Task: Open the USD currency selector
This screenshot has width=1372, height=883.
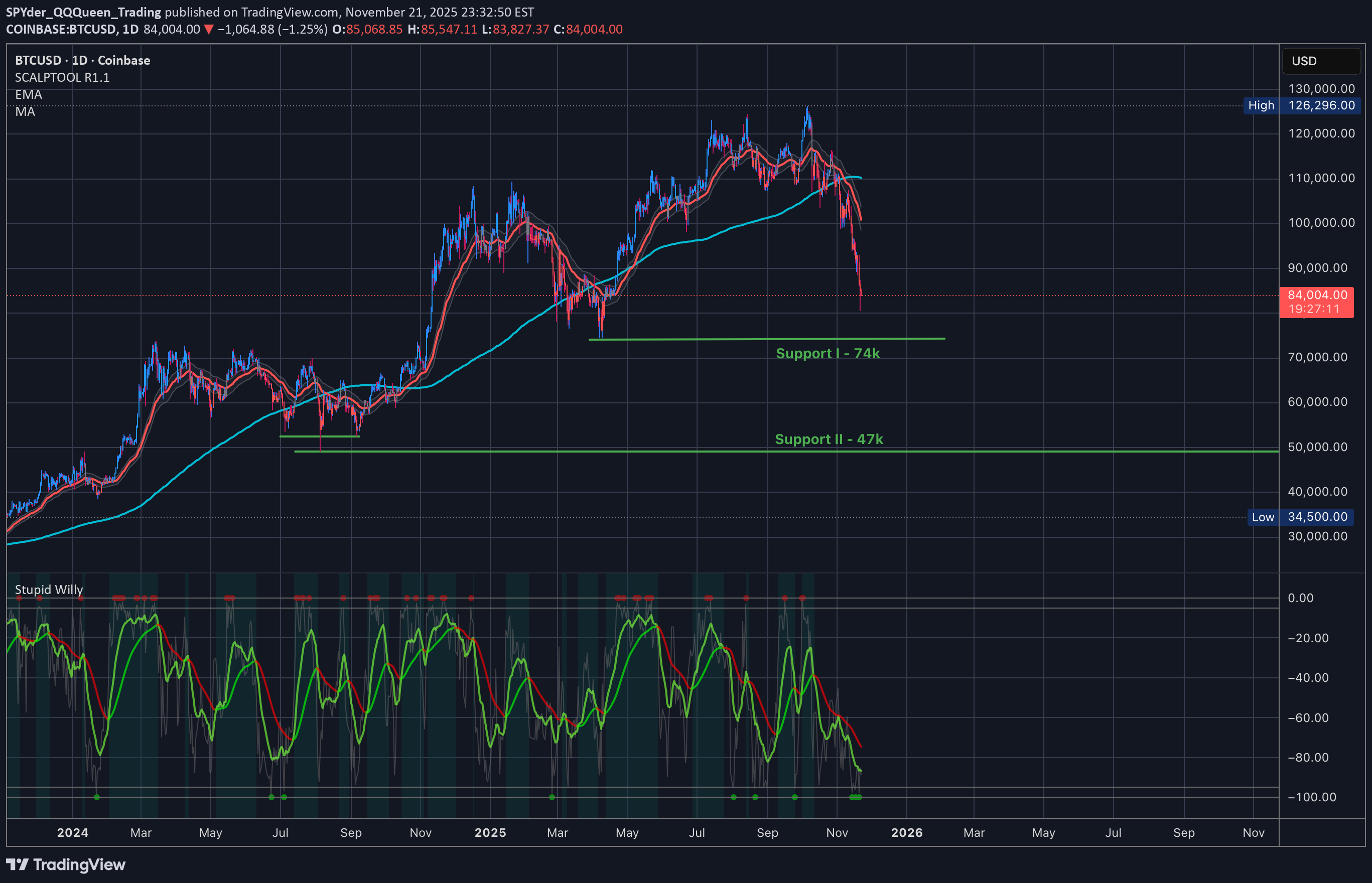Action: point(1321,61)
